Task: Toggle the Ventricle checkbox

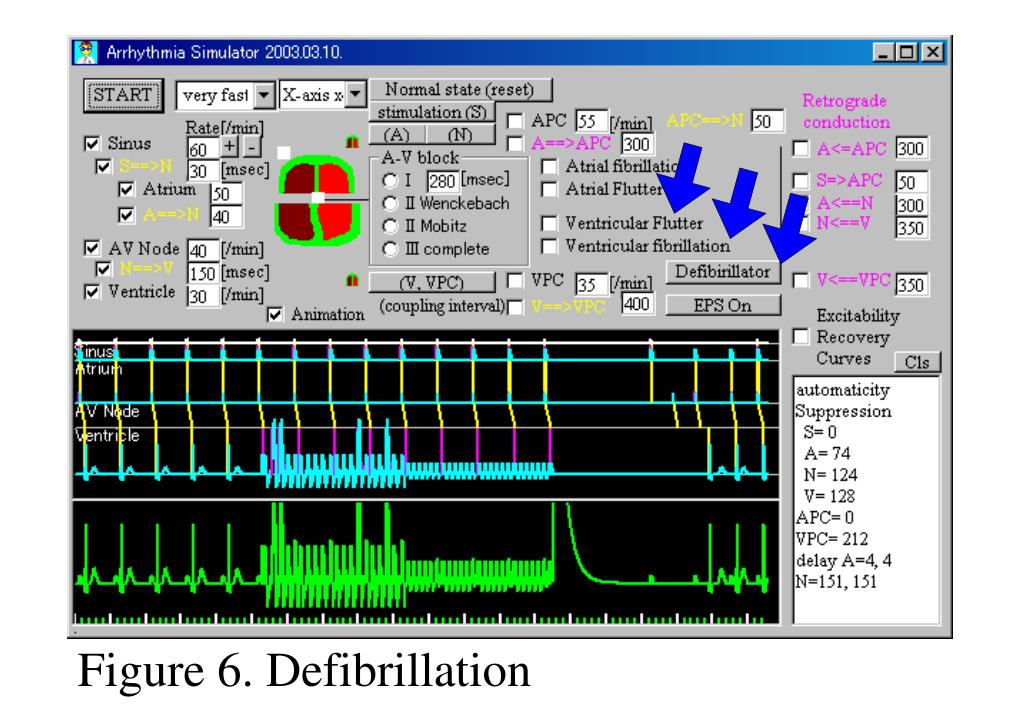Action: pos(93,292)
